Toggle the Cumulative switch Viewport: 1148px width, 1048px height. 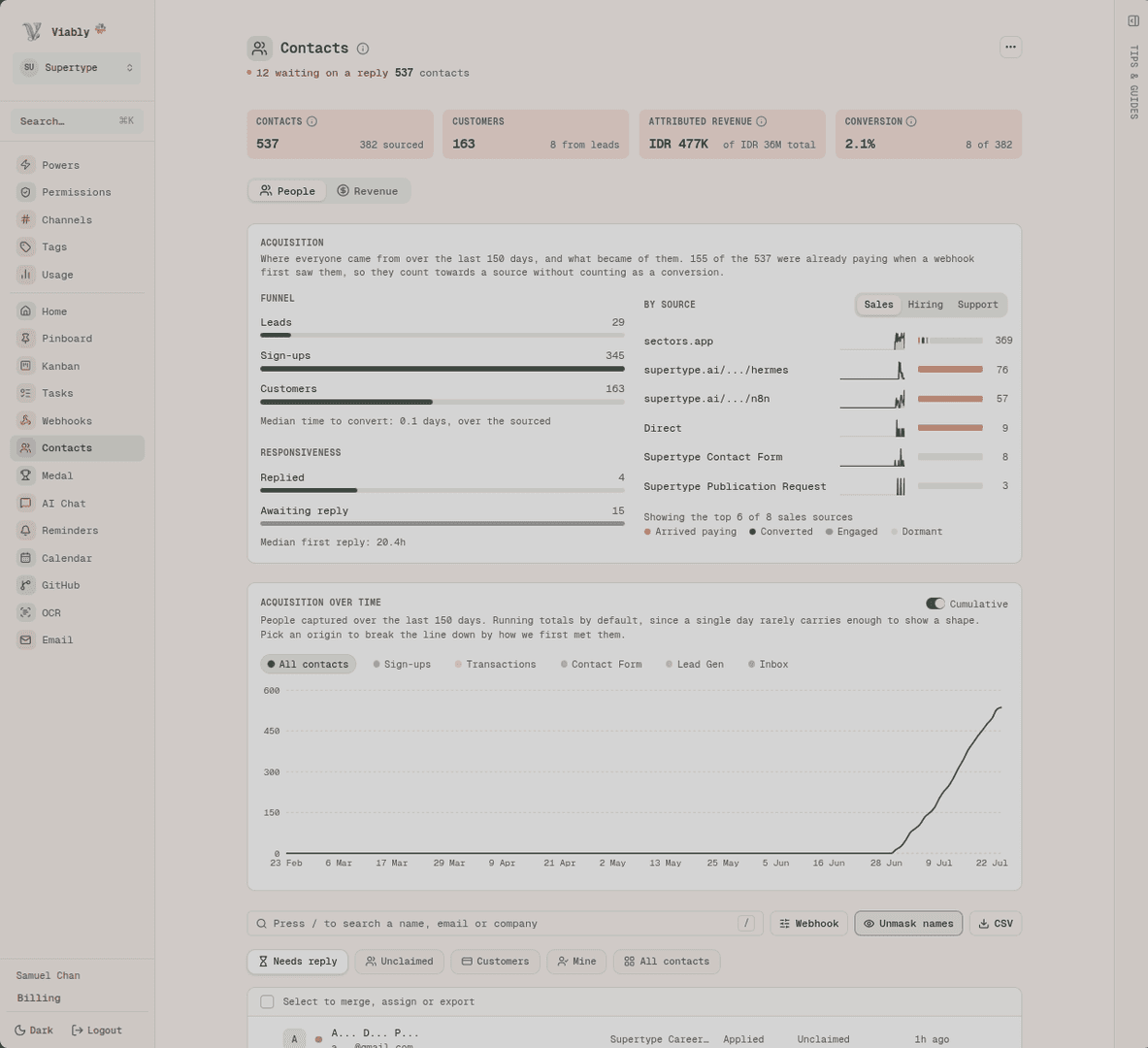(x=935, y=604)
